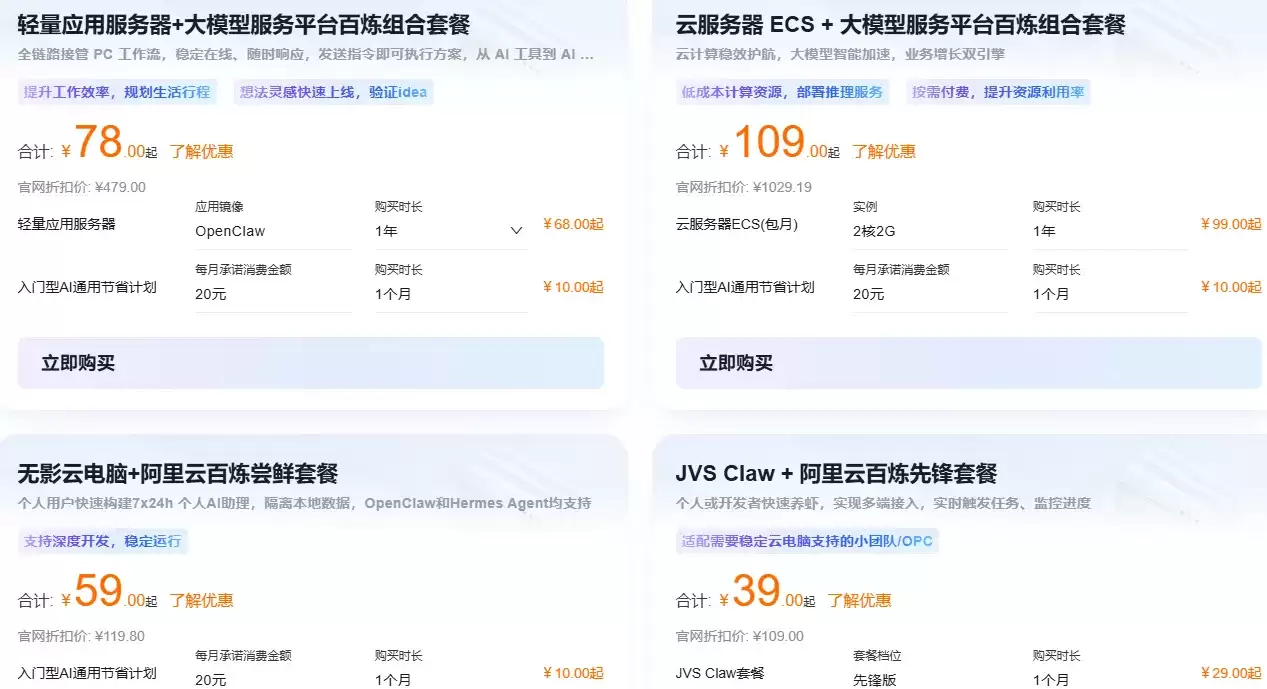Click the ¥59.00起 total price
The image size is (1267, 689).
[109, 593]
